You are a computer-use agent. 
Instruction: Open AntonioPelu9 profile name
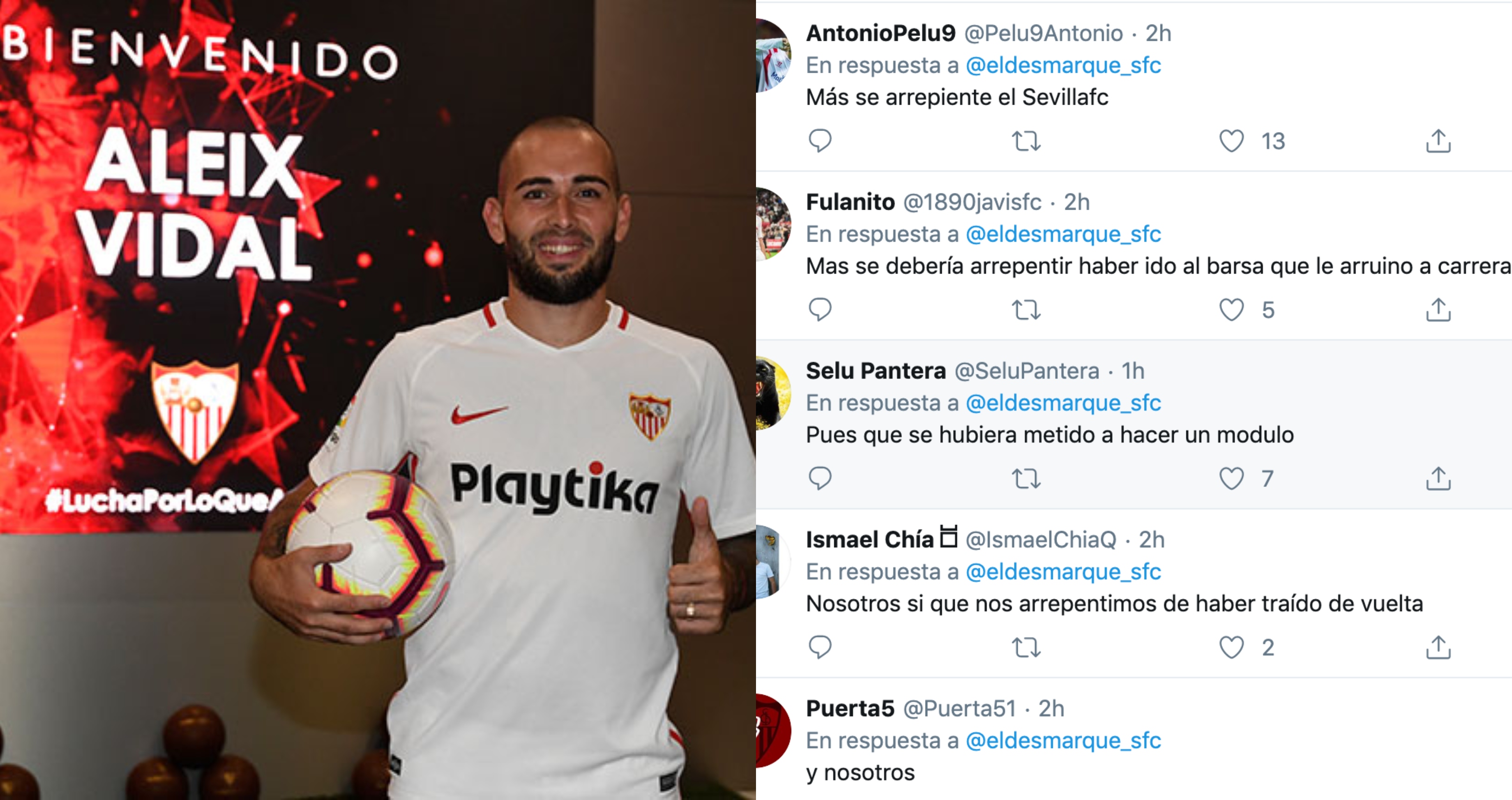[x=881, y=33]
